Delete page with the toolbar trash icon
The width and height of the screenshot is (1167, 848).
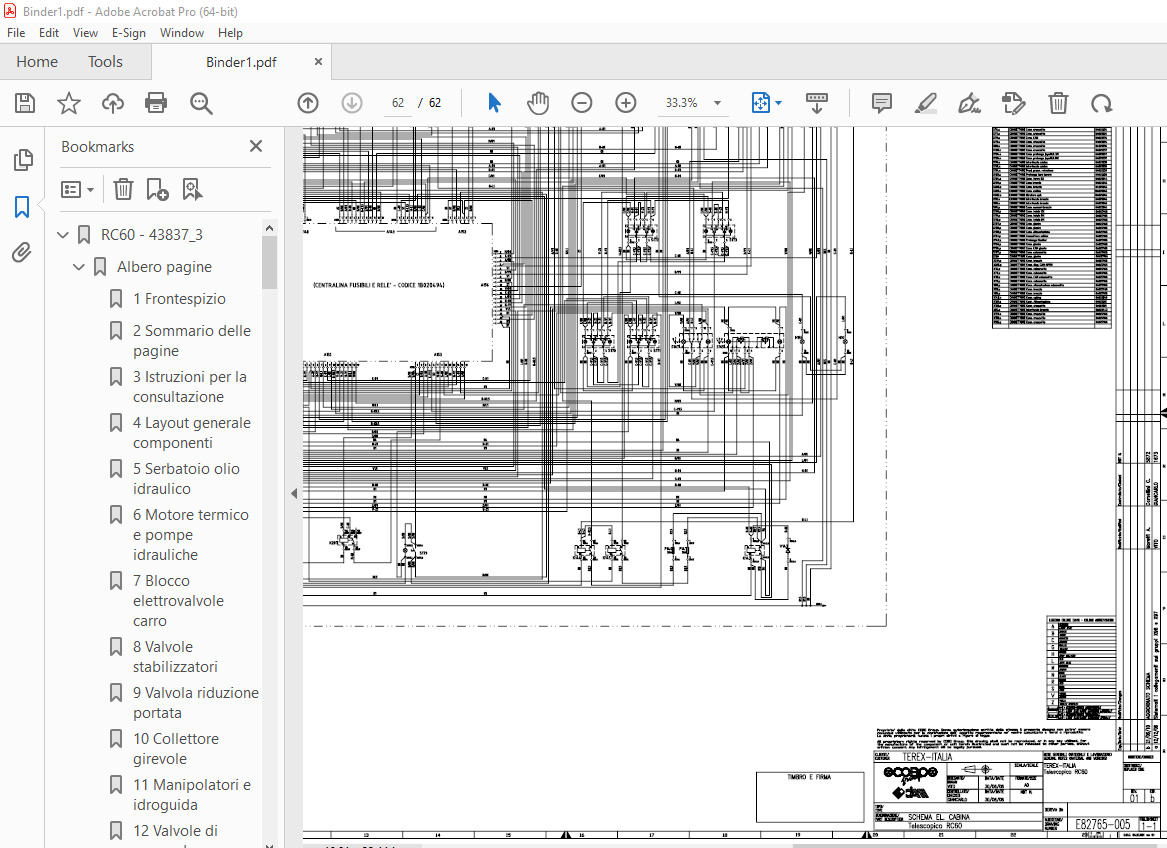tap(1058, 103)
